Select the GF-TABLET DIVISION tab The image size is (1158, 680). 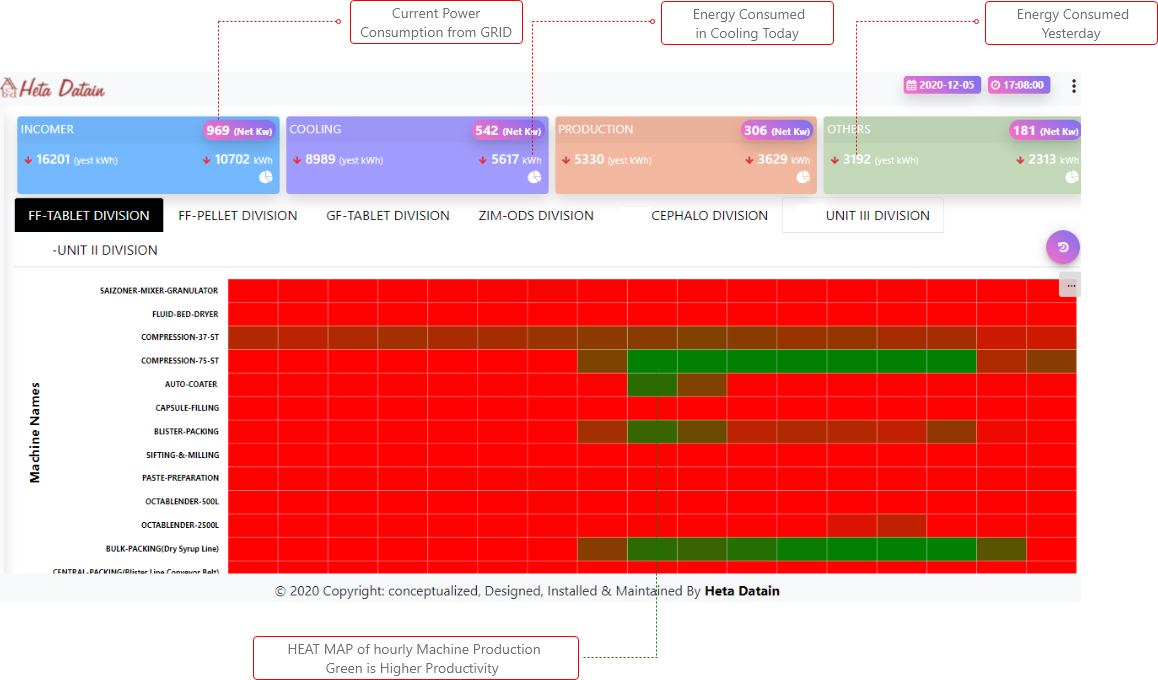[388, 215]
